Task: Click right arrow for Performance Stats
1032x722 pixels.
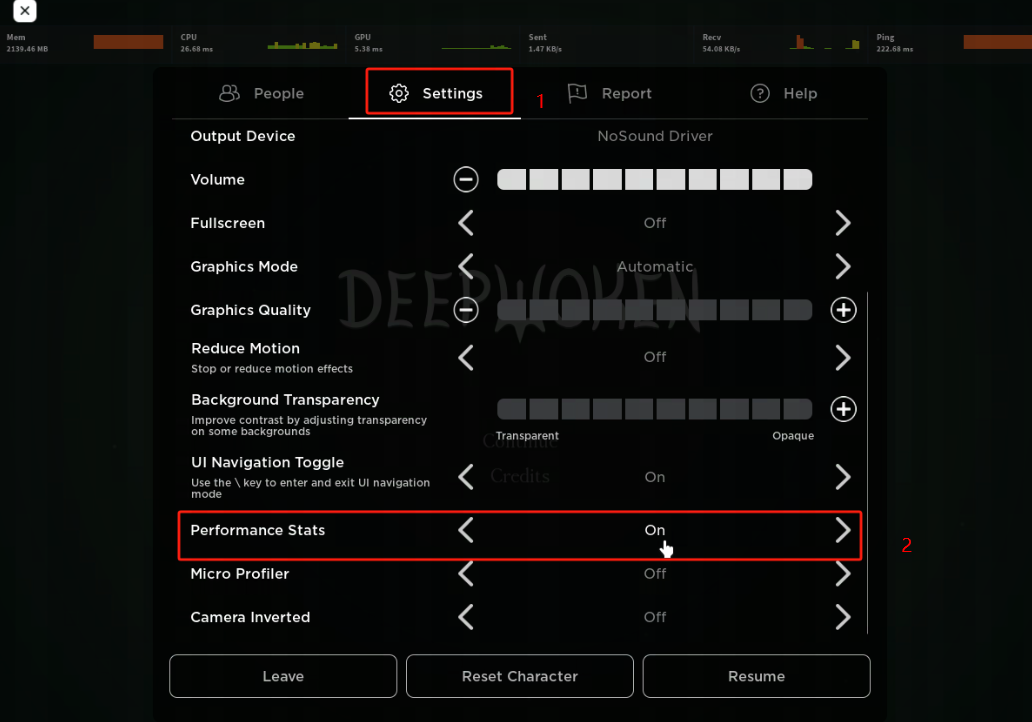Action: point(843,530)
